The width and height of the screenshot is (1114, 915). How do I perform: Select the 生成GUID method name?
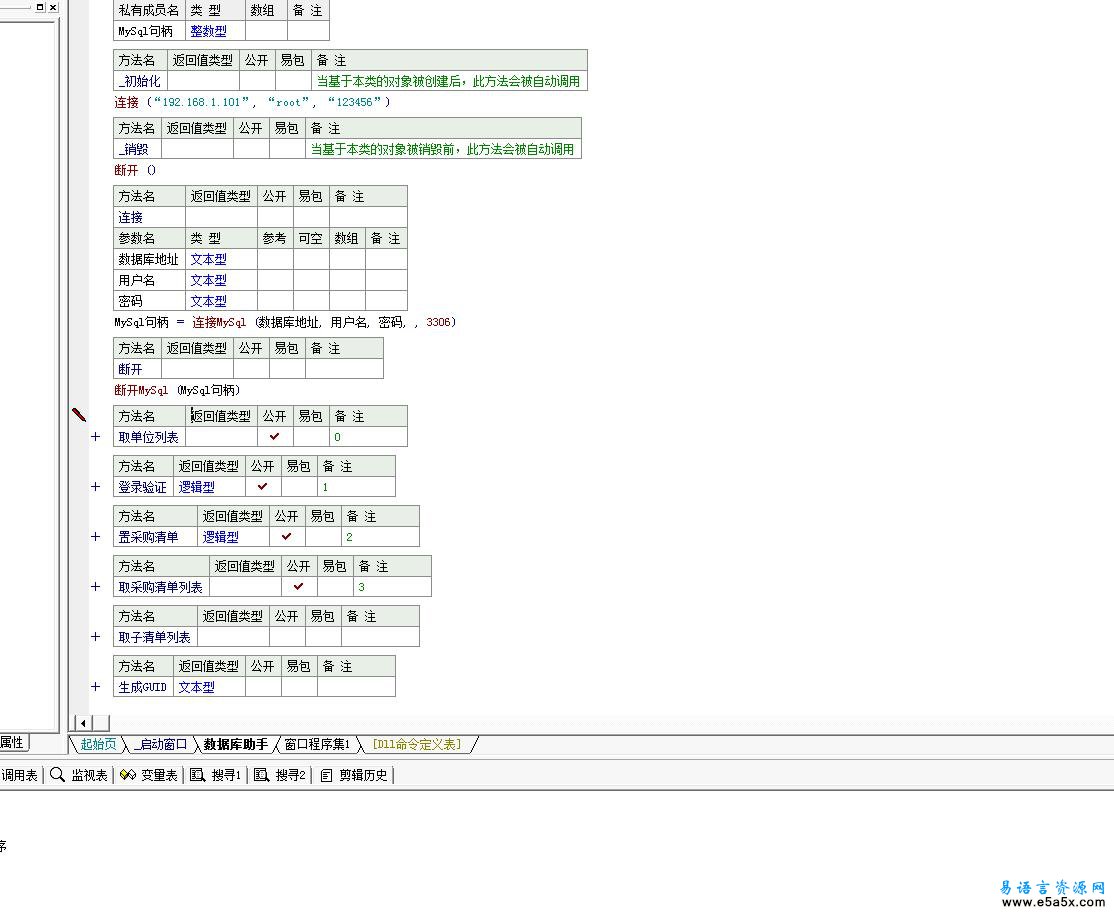143,686
